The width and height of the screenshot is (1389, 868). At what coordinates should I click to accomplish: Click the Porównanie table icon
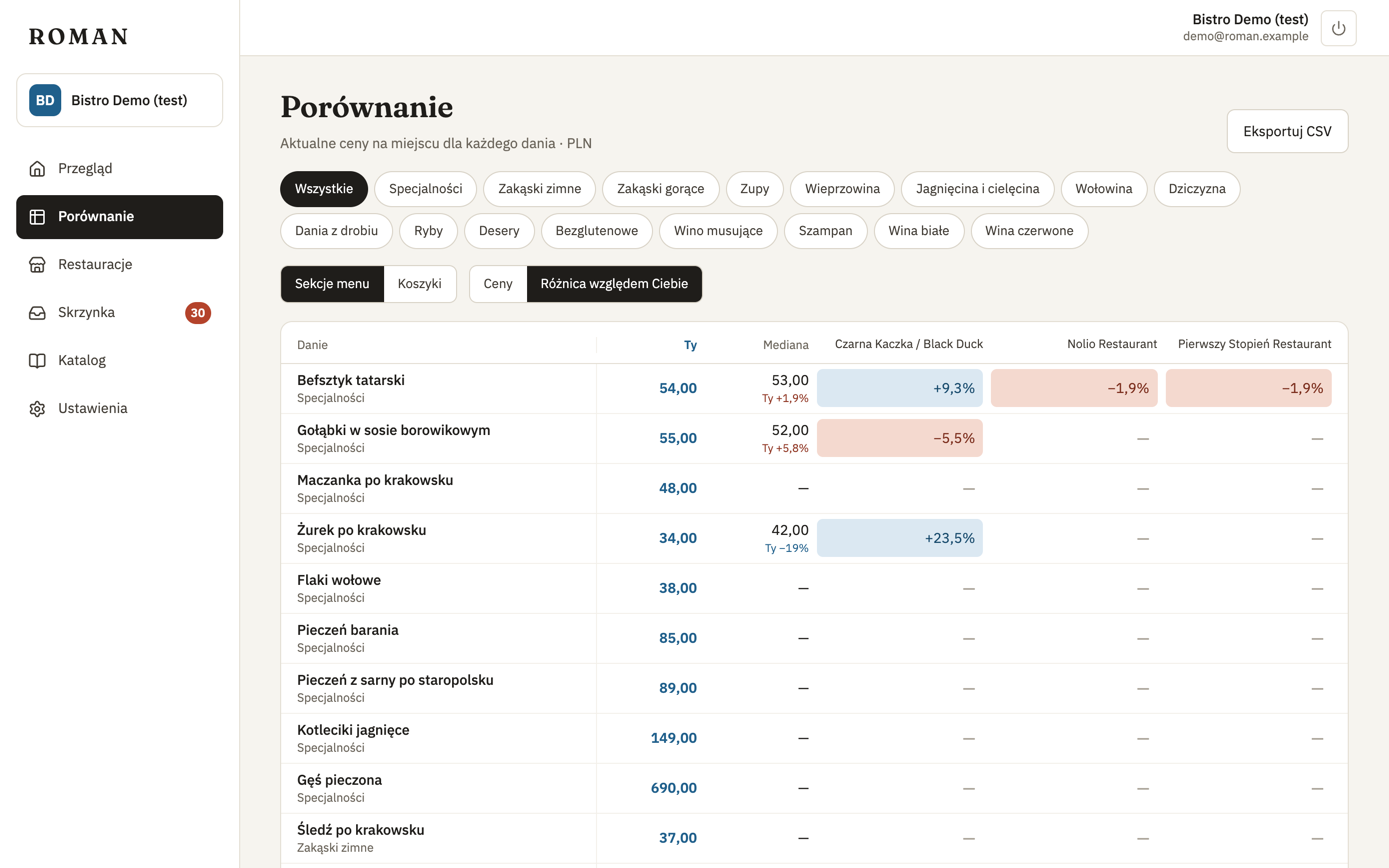click(37, 216)
